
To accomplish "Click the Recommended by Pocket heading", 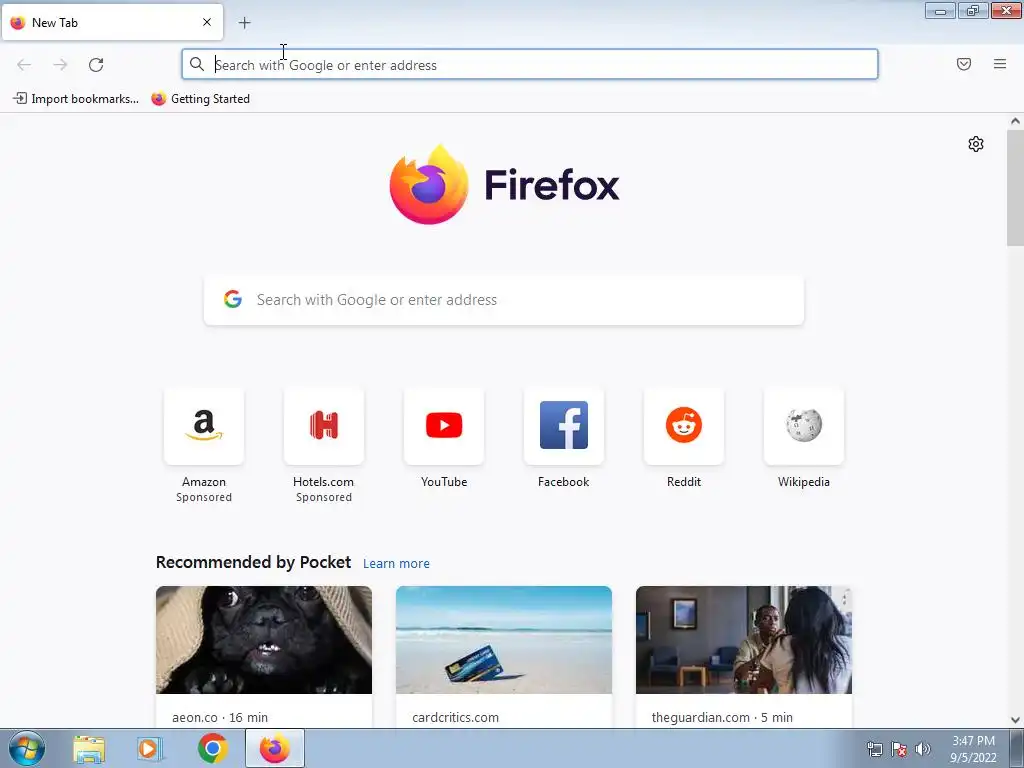I will click(253, 562).
